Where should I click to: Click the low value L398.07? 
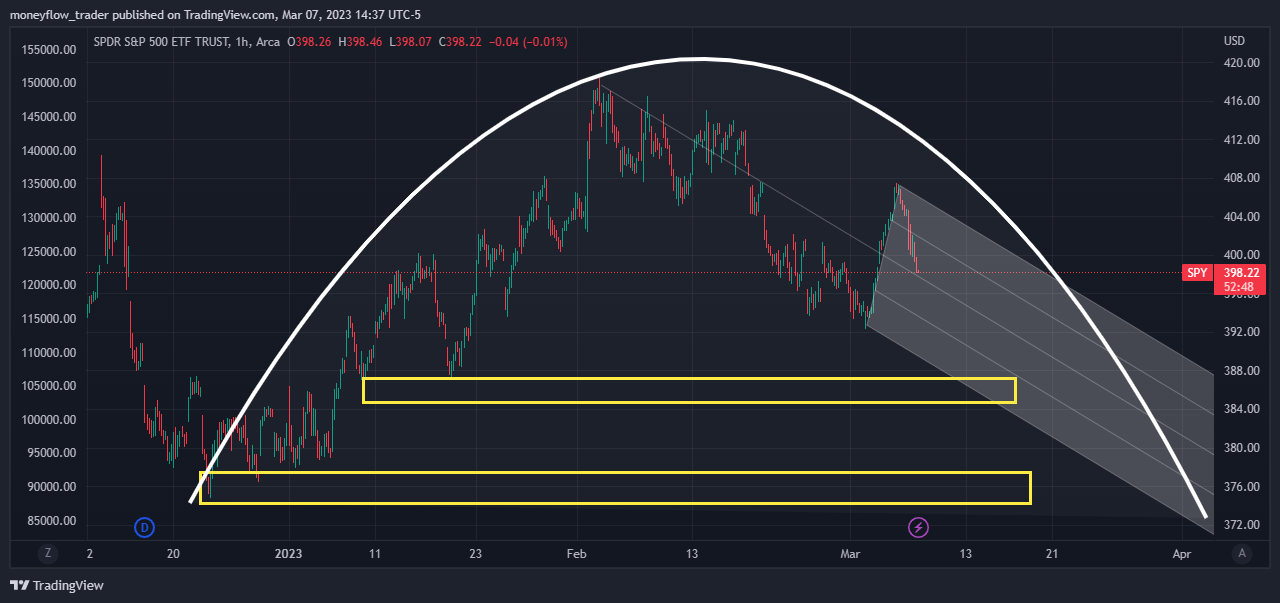click(412, 42)
